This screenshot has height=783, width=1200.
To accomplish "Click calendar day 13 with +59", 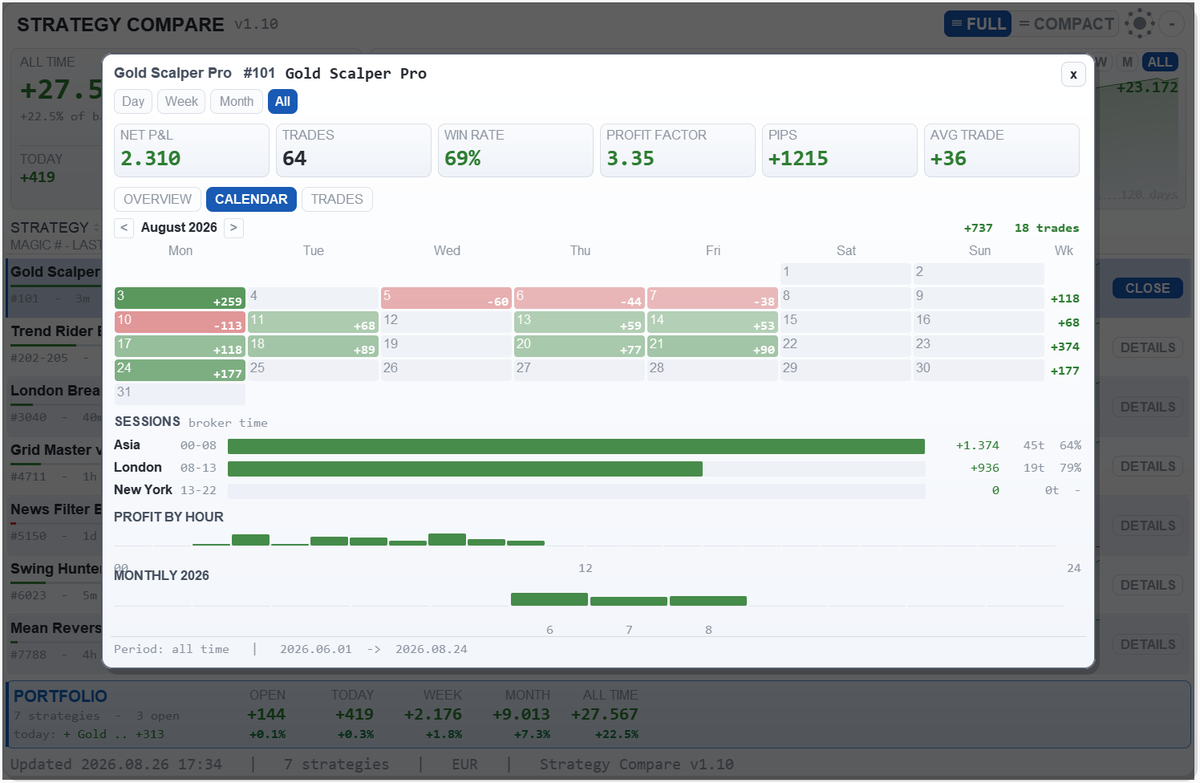I will click(579, 322).
